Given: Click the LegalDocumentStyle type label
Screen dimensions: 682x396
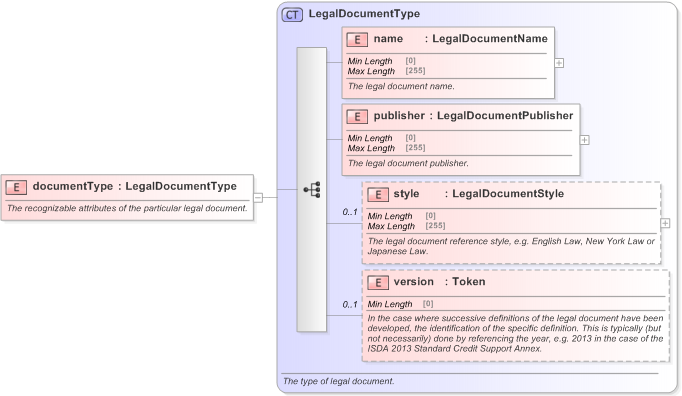Looking at the screenshot, I should [508, 194].
